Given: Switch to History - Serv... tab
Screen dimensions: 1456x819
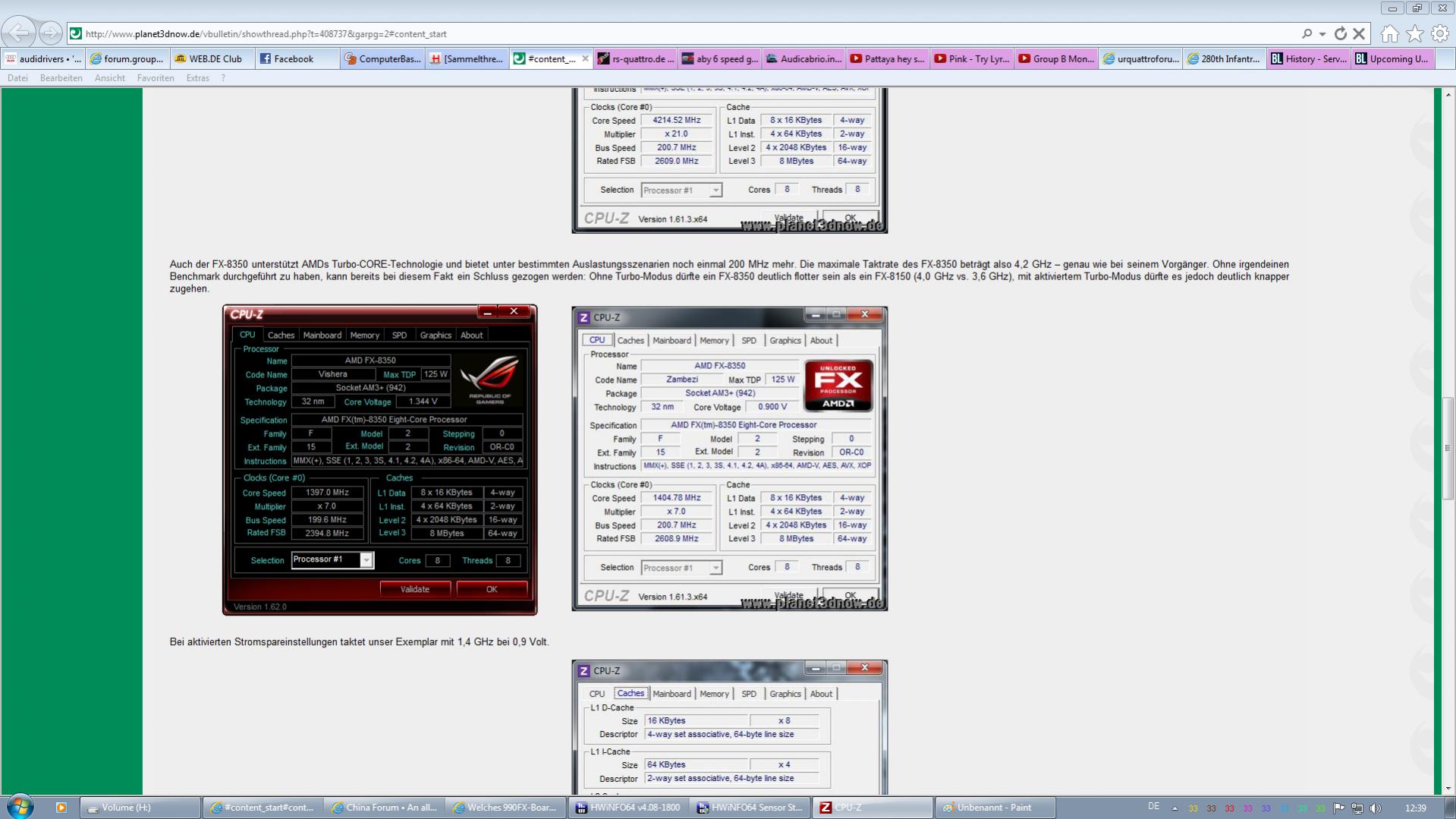Looking at the screenshot, I should pos(1310,58).
